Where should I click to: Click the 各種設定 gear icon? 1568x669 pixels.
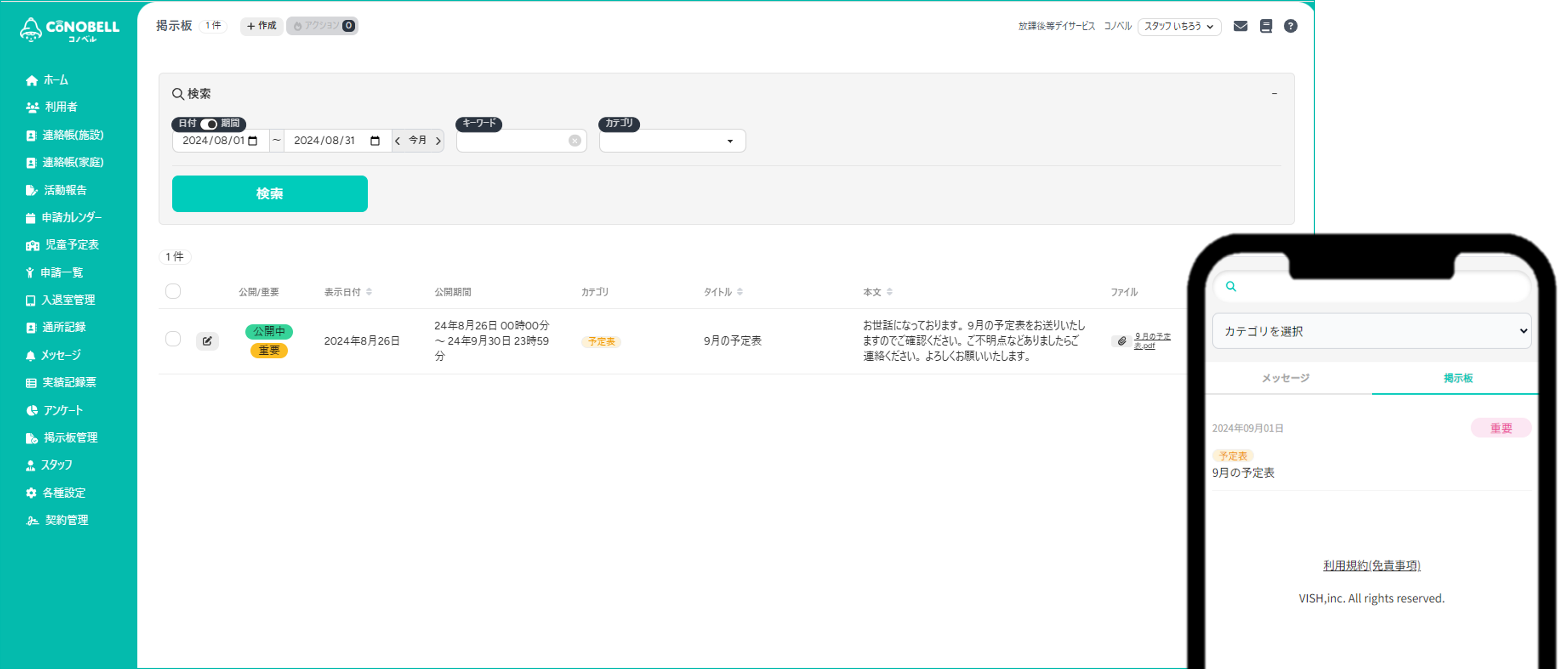click(31, 493)
